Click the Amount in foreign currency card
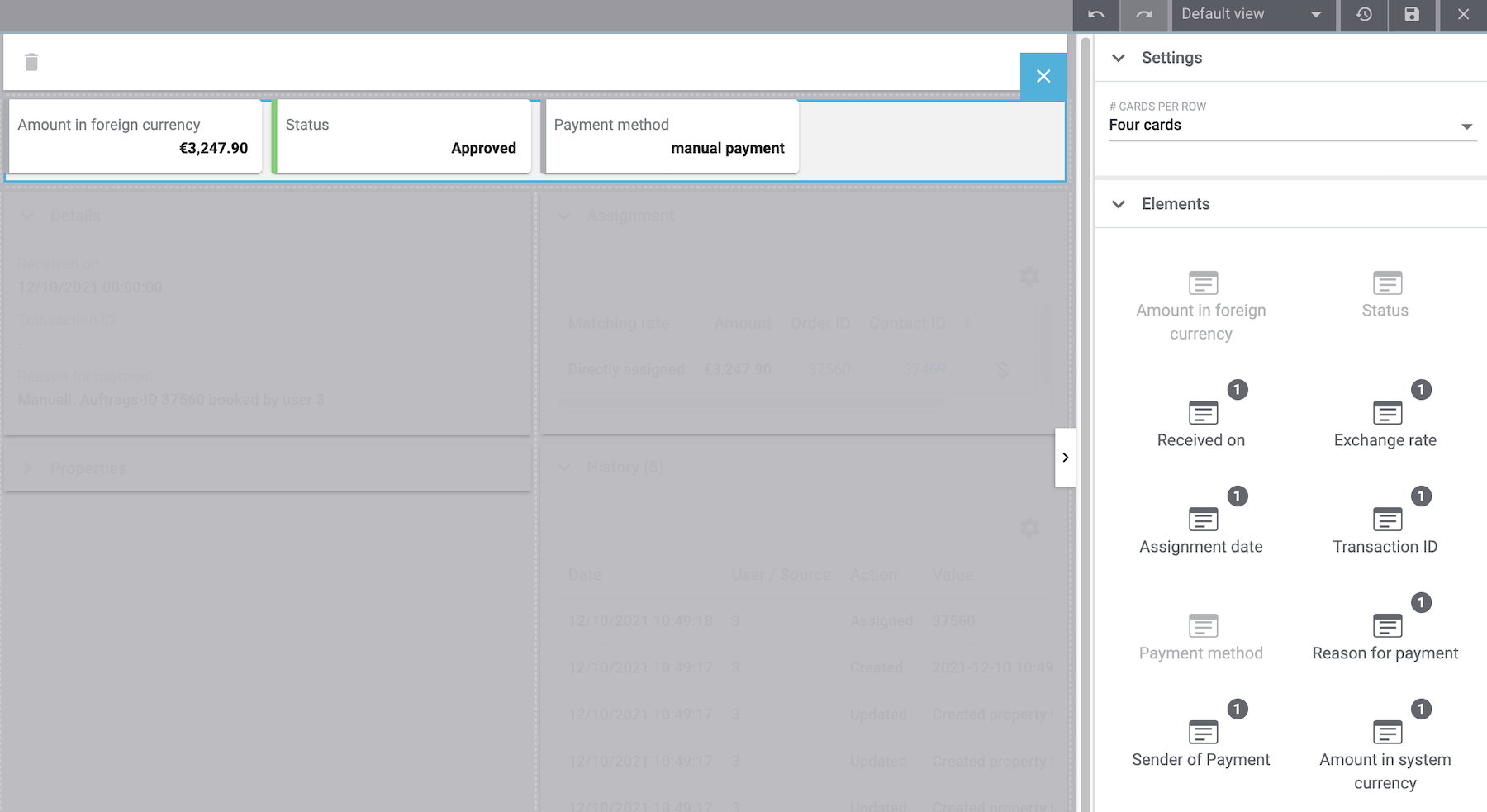Image resolution: width=1487 pixels, height=812 pixels. 134,136
